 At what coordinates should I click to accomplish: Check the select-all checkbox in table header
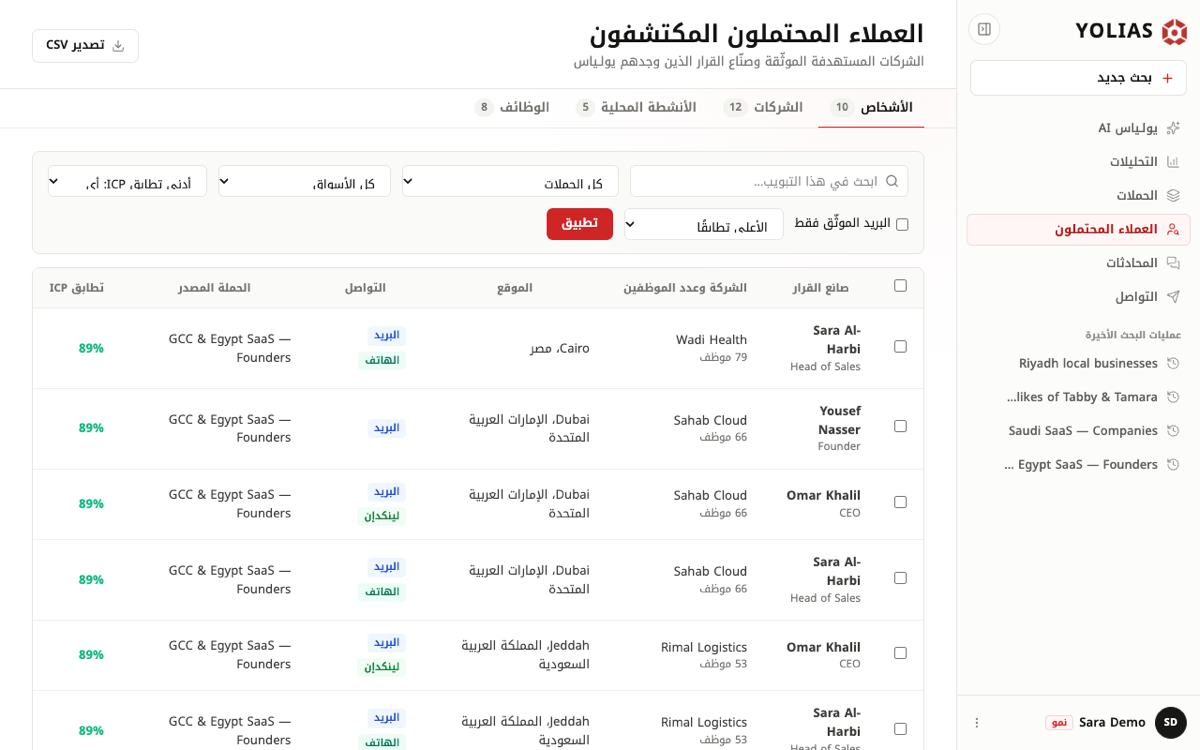coord(900,286)
